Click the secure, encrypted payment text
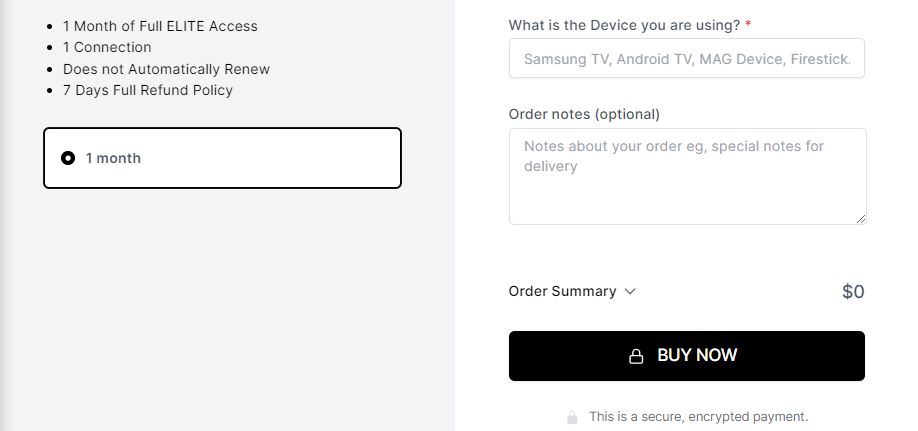The image size is (918, 431). [x=698, y=417]
